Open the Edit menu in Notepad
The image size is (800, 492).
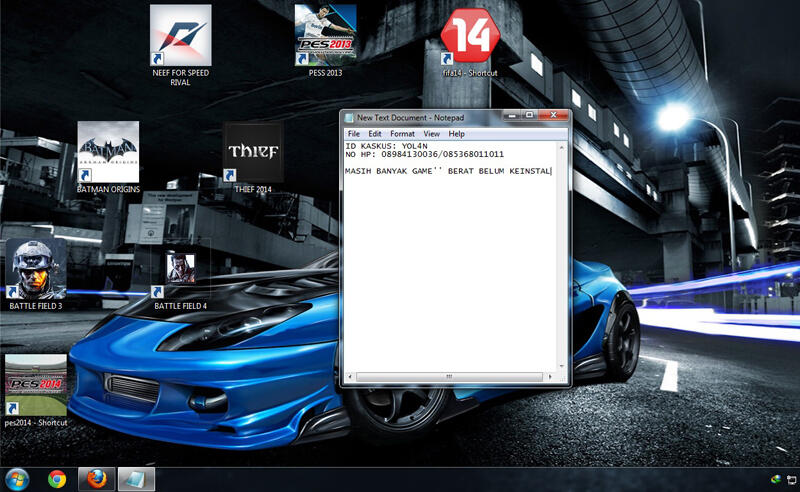point(374,134)
